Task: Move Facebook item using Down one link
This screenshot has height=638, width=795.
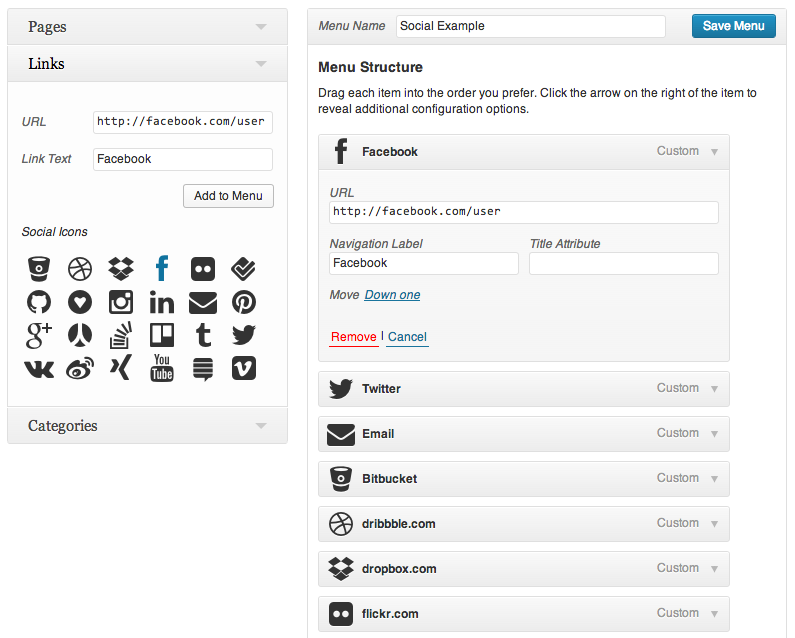Action: pos(392,295)
